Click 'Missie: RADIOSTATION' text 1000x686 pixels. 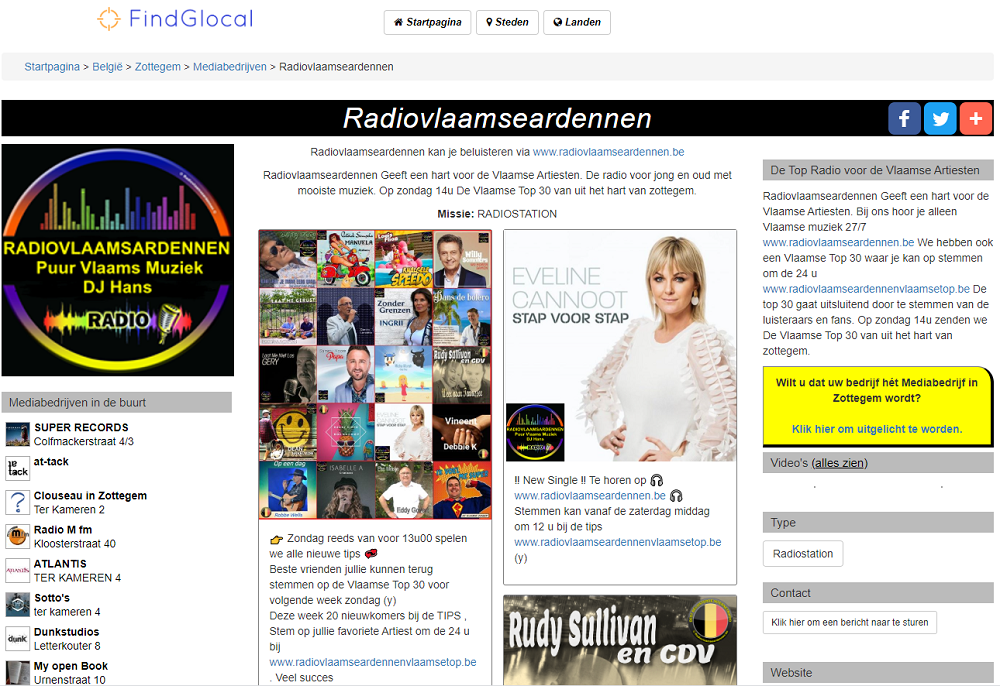[497, 214]
